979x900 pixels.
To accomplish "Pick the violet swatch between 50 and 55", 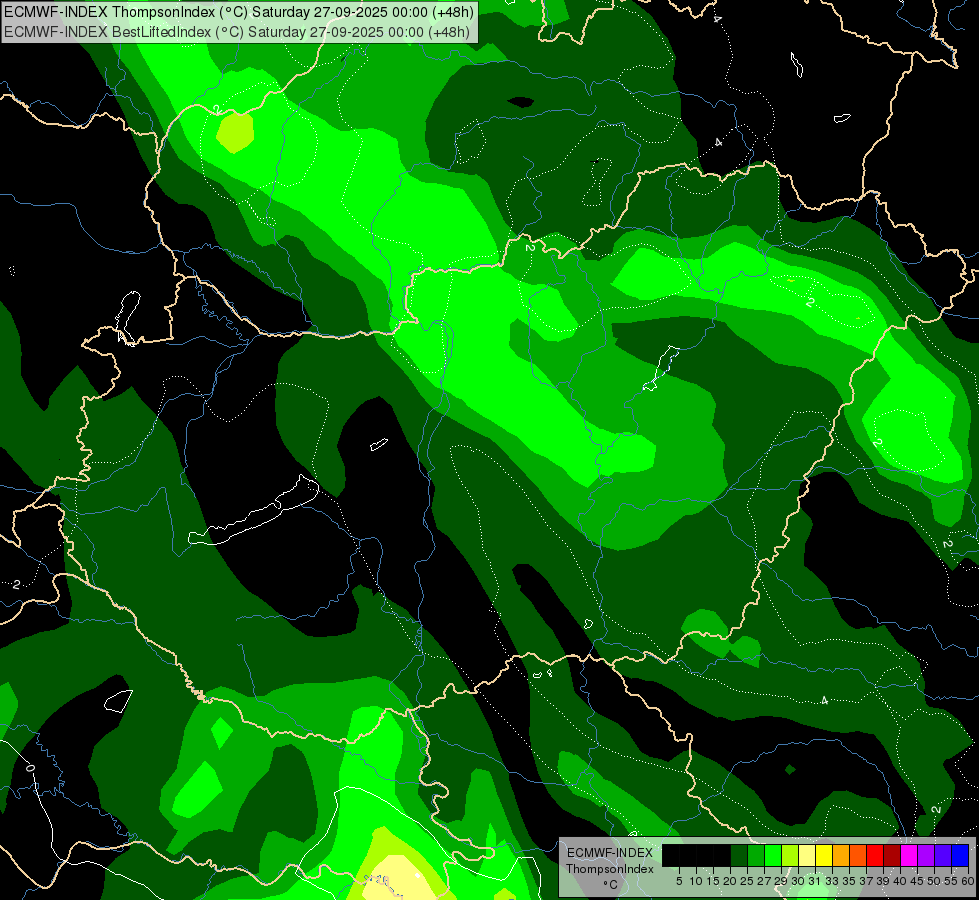I will (943, 855).
